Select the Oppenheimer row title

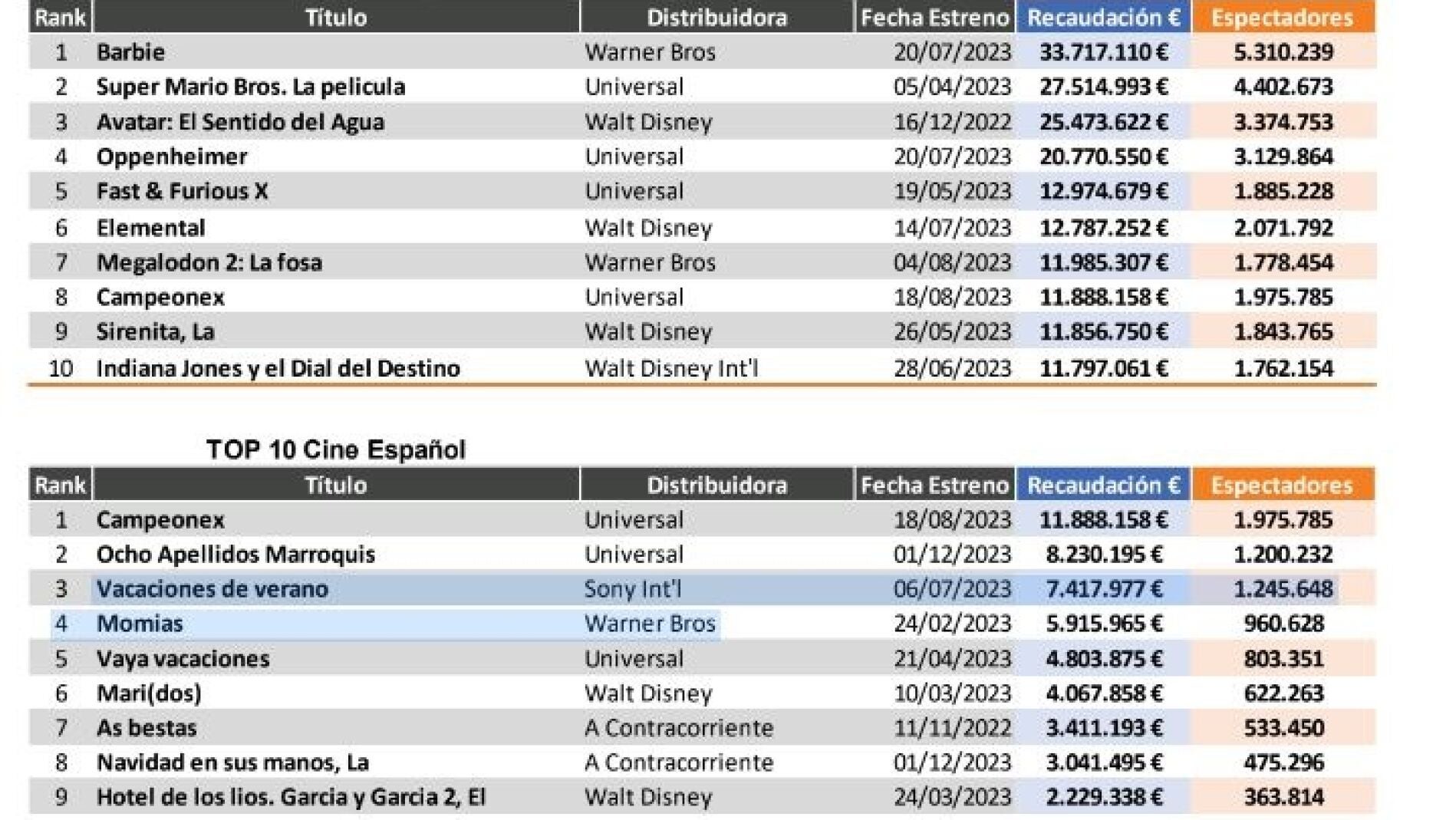pyautogui.click(x=172, y=156)
